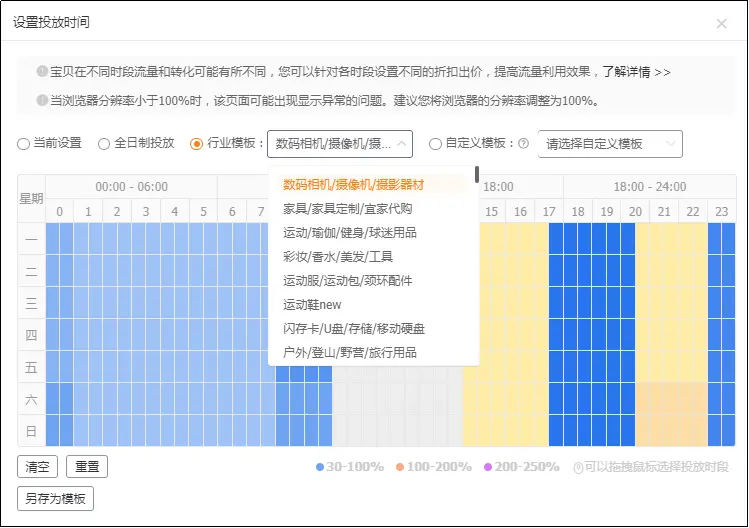Click 另存为模板 to save template

click(56, 498)
